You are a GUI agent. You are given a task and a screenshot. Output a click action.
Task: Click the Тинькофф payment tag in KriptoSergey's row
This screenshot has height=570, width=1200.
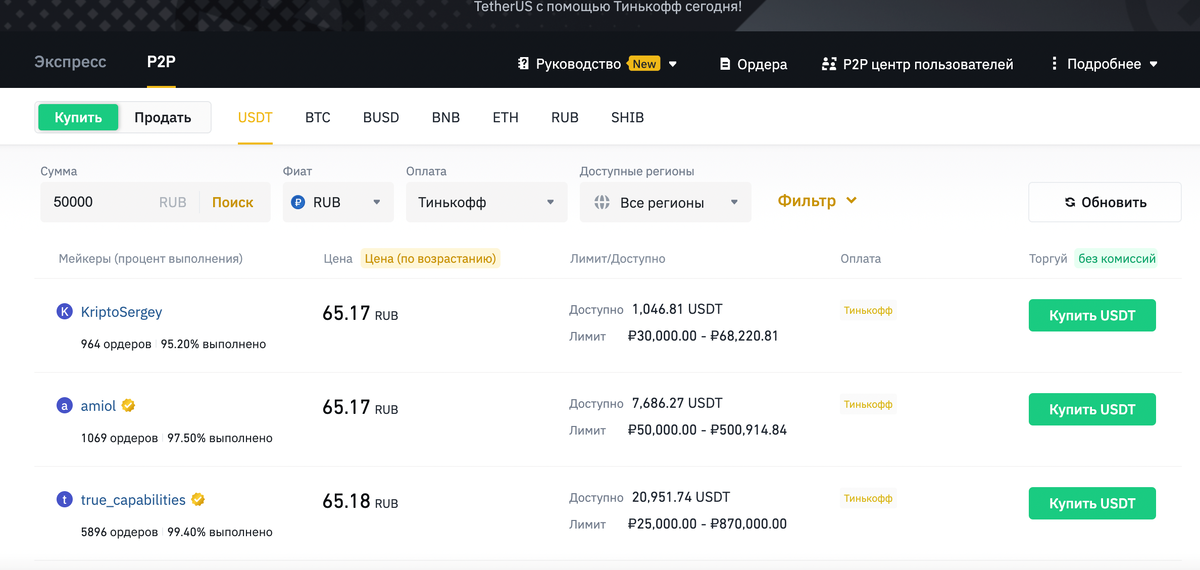click(x=868, y=311)
